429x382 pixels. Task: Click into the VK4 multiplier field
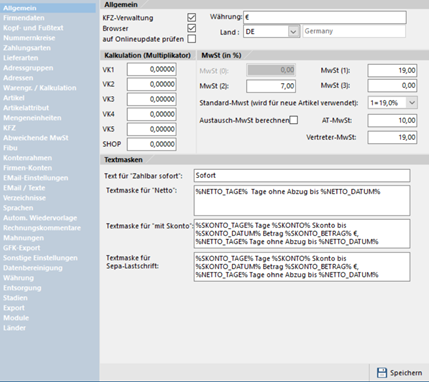pos(152,114)
